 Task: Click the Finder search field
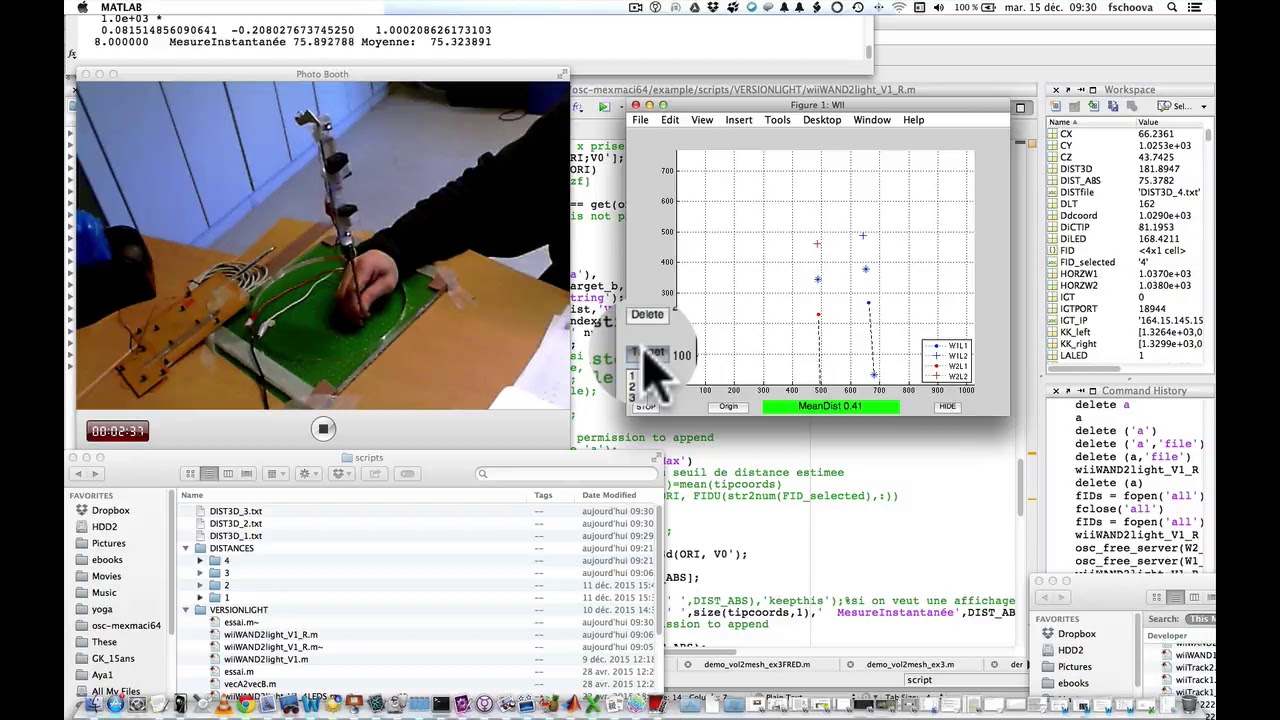pyautogui.click(x=566, y=474)
